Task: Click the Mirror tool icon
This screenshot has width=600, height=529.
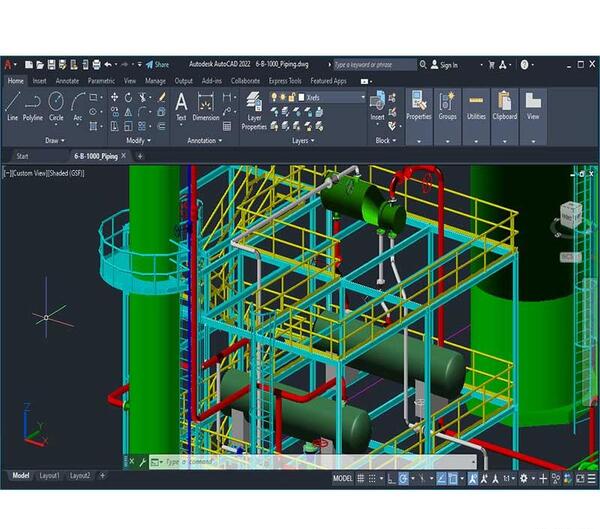Action: click(128, 112)
